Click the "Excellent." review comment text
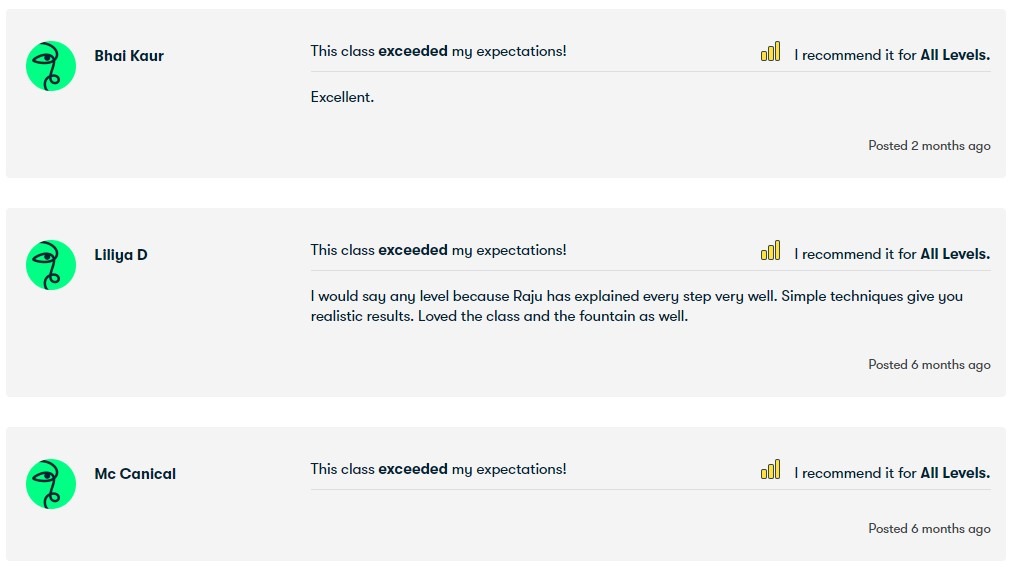This screenshot has height=567, width=1011. pyautogui.click(x=342, y=97)
